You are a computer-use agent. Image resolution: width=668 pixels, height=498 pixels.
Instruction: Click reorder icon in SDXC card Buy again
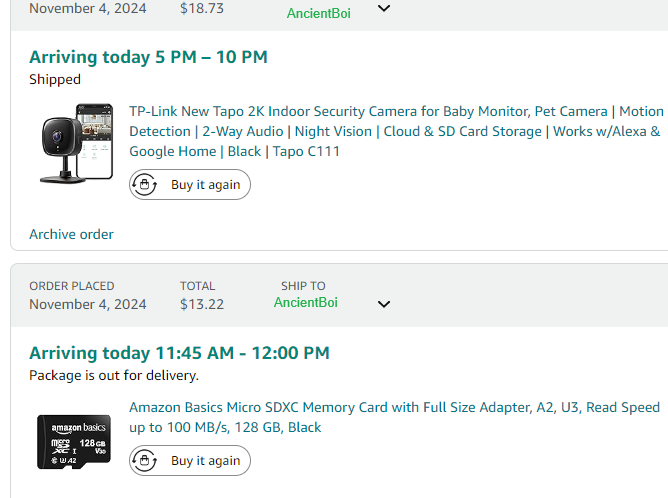click(x=144, y=461)
